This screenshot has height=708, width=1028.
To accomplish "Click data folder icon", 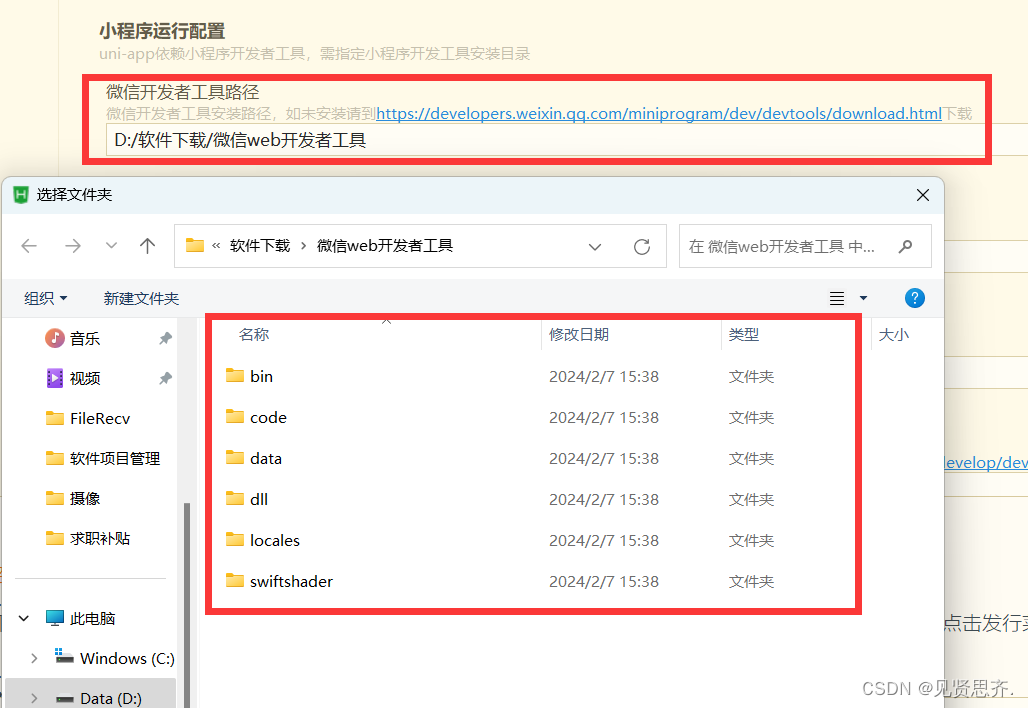I will pos(235,457).
